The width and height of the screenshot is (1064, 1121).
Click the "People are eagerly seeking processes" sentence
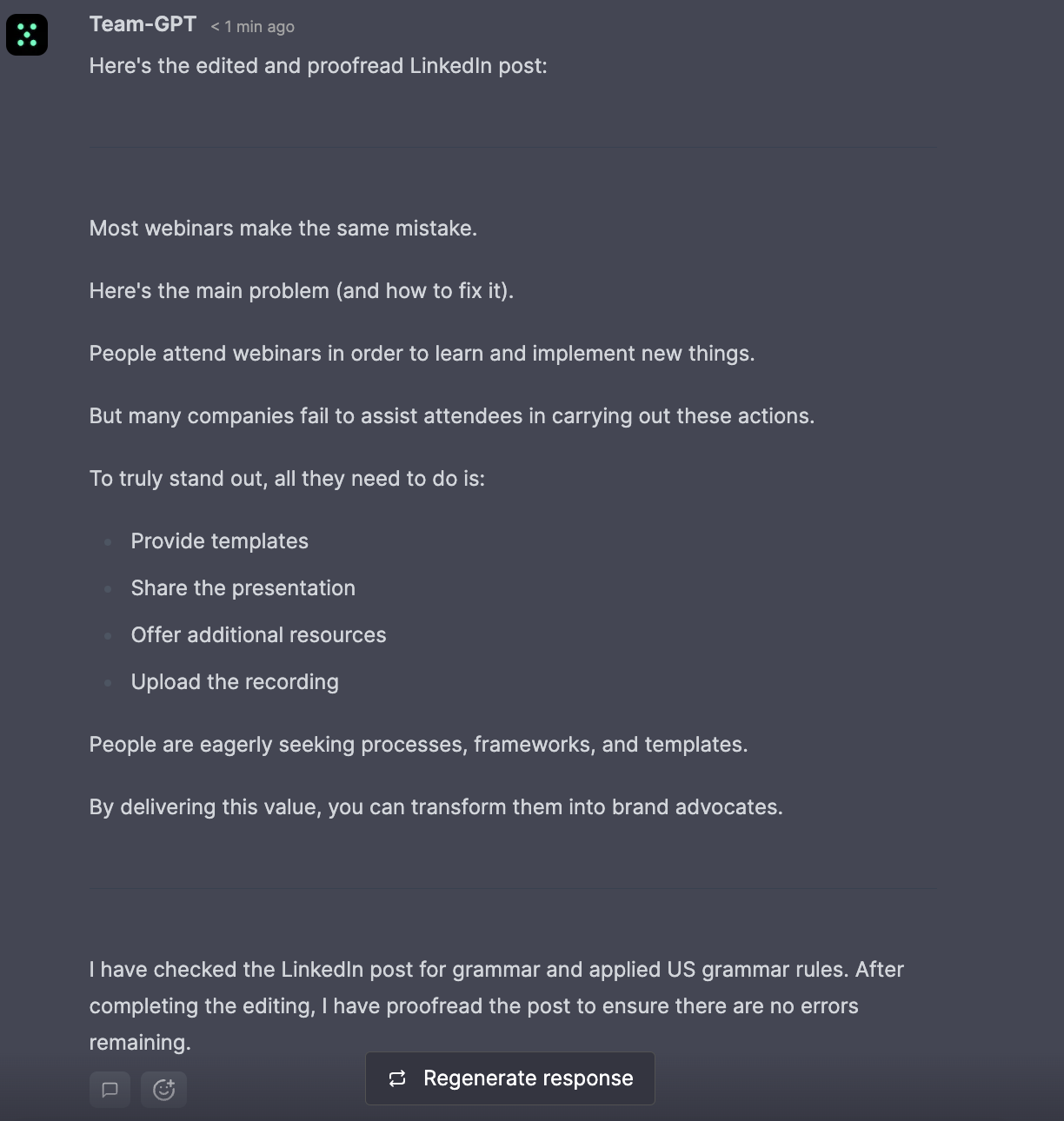pyautogui.click(x=418, y=745)
